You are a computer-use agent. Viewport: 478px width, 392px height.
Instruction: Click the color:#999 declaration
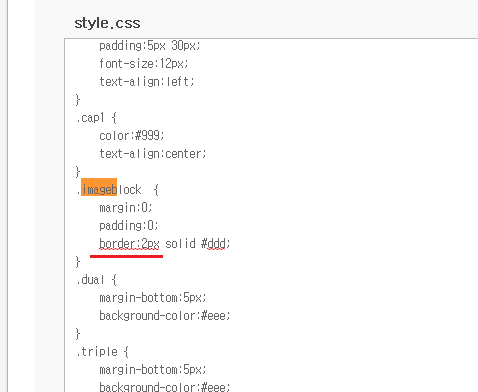[132, 136]
